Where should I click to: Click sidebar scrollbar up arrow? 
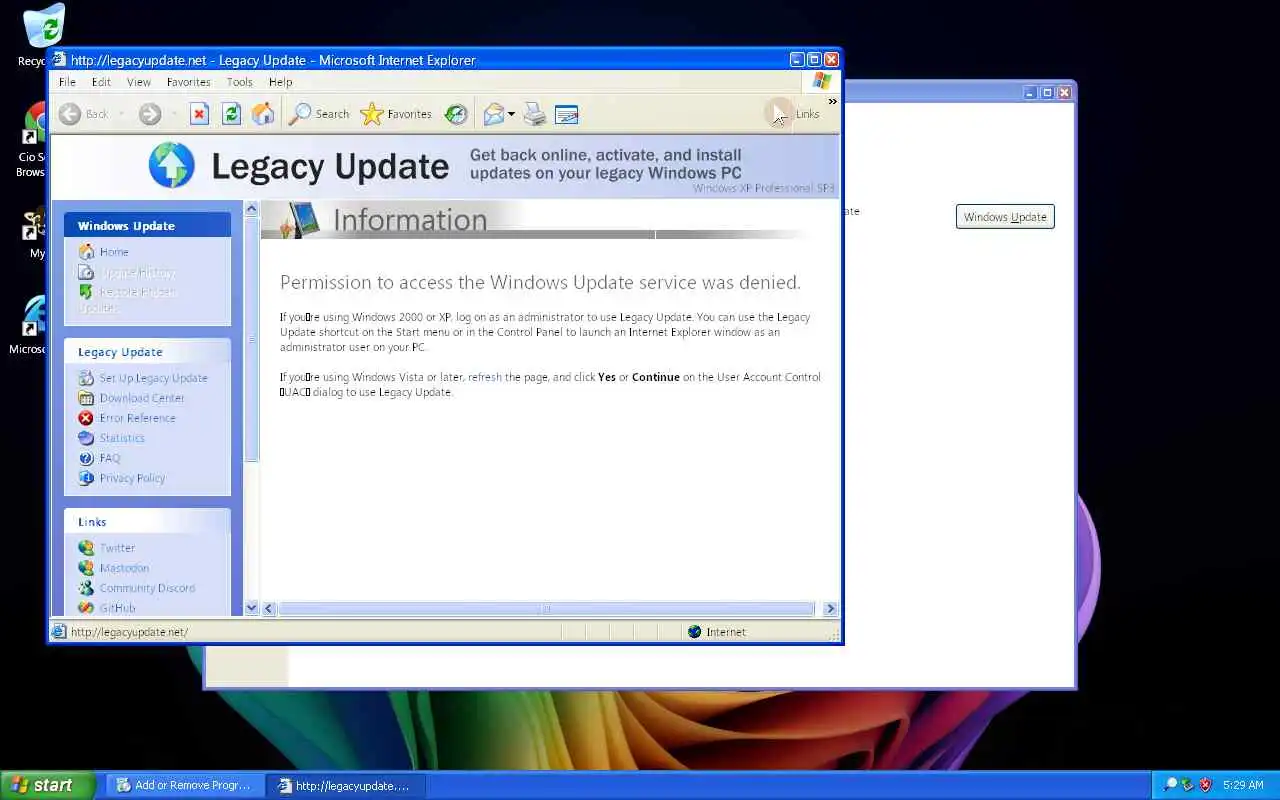click(x=251, y=208)
